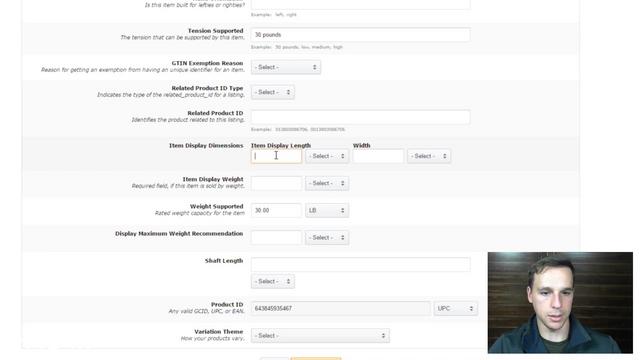Click Display Maximum Weight Recommendation input
Image resolution: width=640 pixels, height=360 pixels.
[276, 238]
